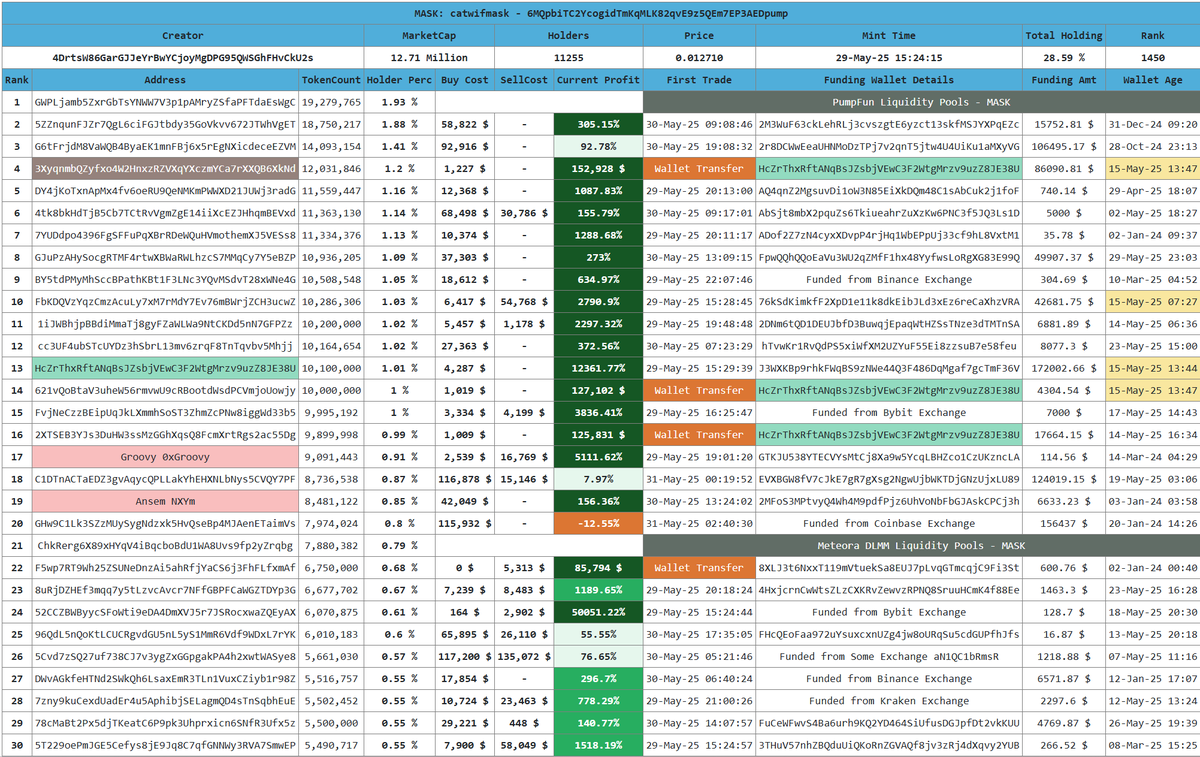This screenshot has width=1200, height=757.
Task: Click profit value 85,794 $
Action: pyautogui.click(x=597, y=567)
